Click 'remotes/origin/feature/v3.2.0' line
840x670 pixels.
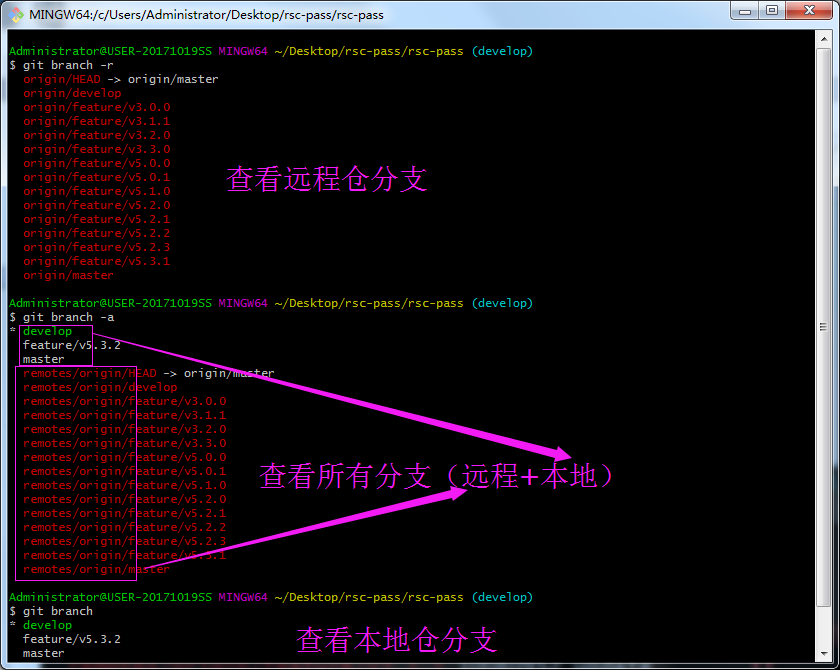pos(124,429)
